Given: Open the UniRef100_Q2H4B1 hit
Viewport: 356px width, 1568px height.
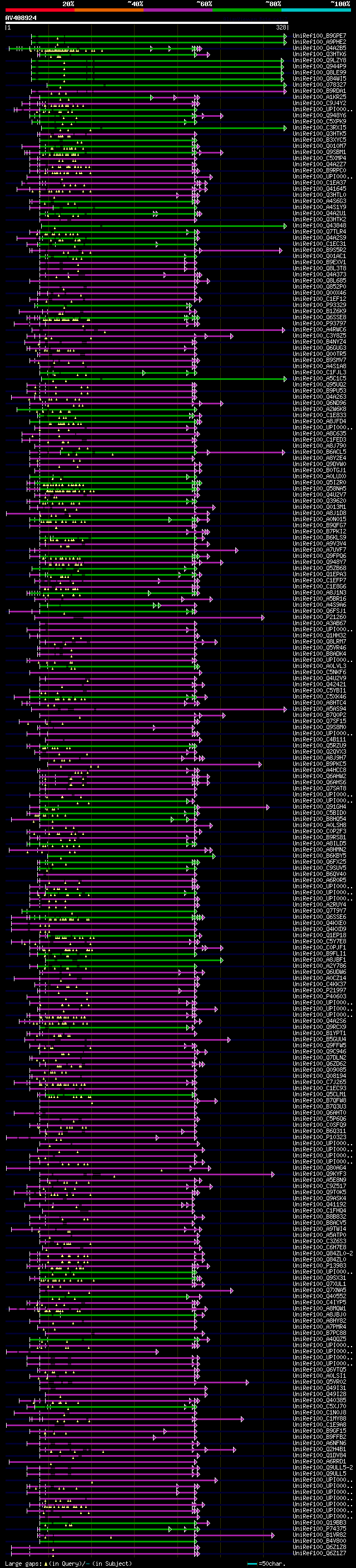Looking at the screenshot, I should [319, 1450].
